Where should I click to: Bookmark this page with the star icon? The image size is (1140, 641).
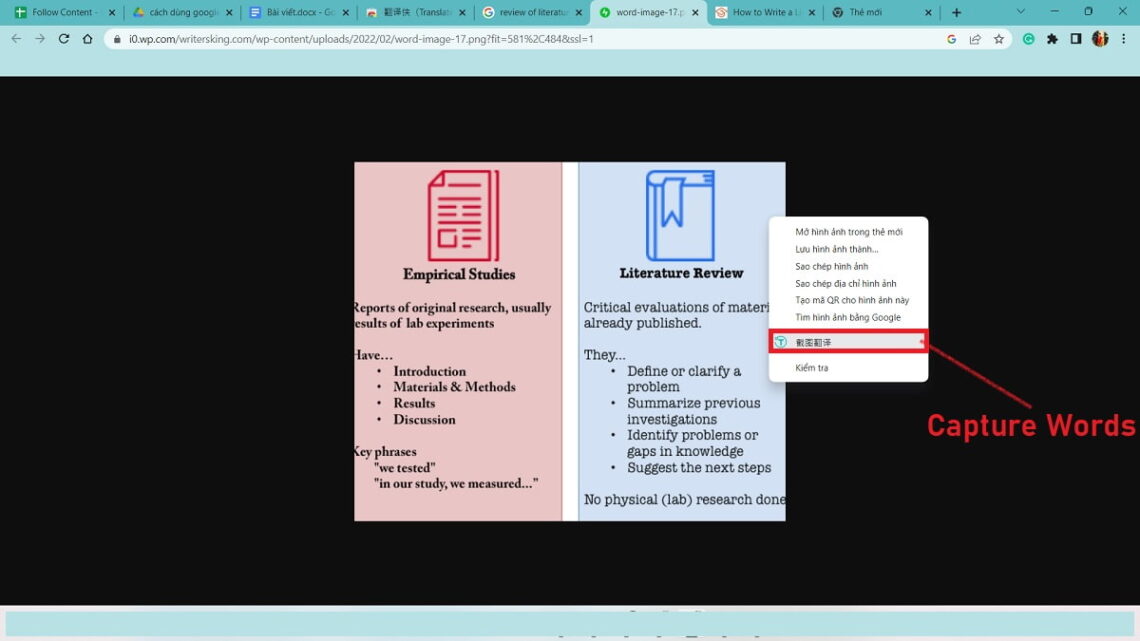click(998, 39)
